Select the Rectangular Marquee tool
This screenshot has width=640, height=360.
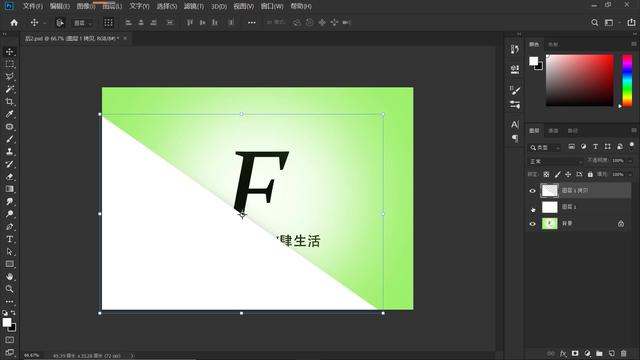9,64
